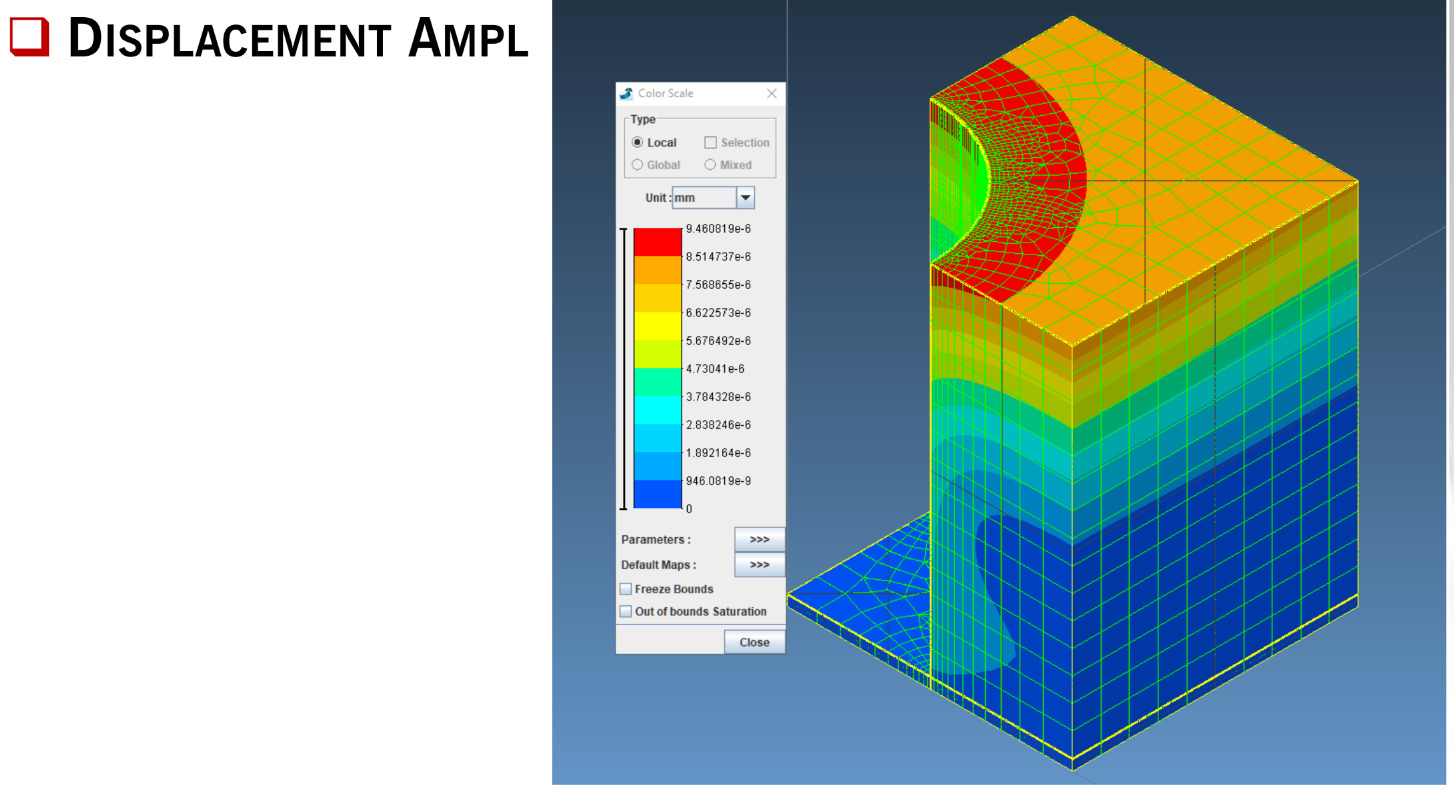The height and width of the screenshot is (791, 1454).
Task: Enable Out of bounds Saturation checkbox
Action: [626, 611]
